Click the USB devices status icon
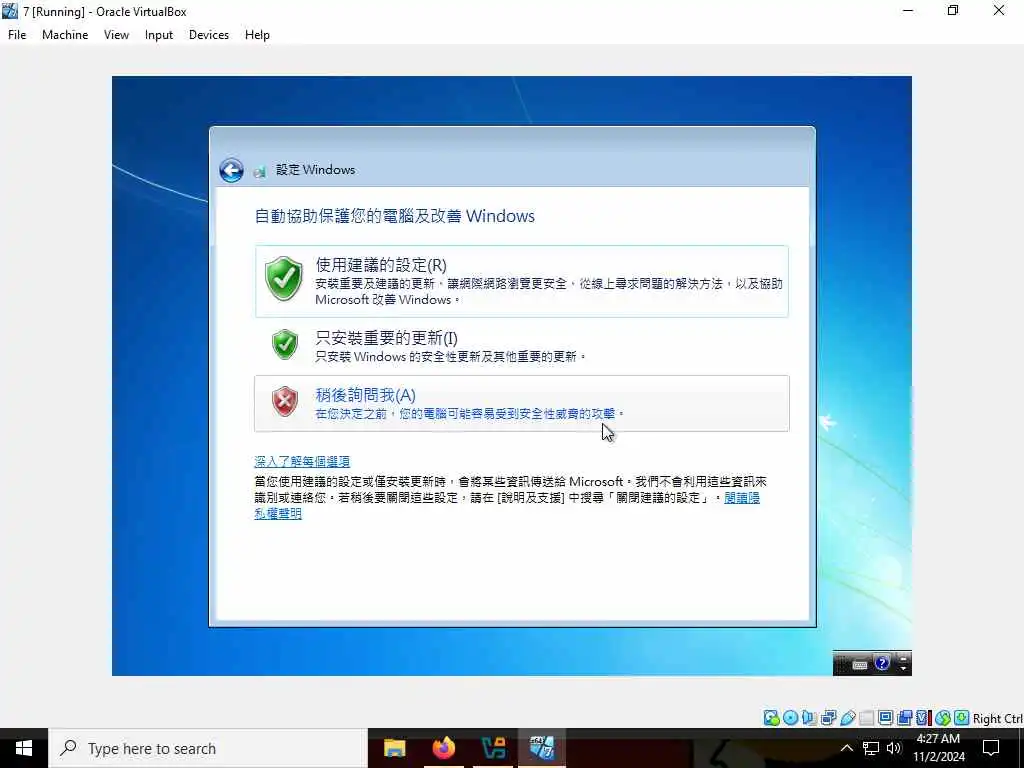 pyautogui.click(x=847, y=718)
